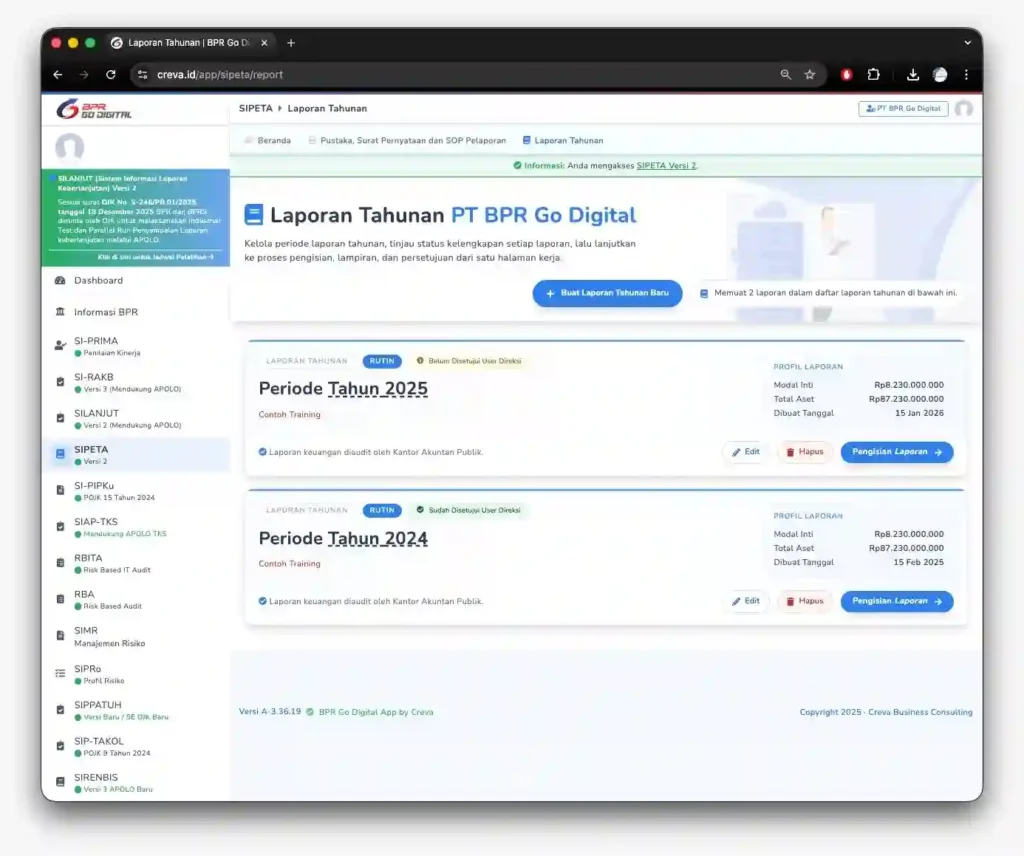Click the BPR Go Digital logo
The height and width of the screenshot is (856, 1024).
coord(95,109)
